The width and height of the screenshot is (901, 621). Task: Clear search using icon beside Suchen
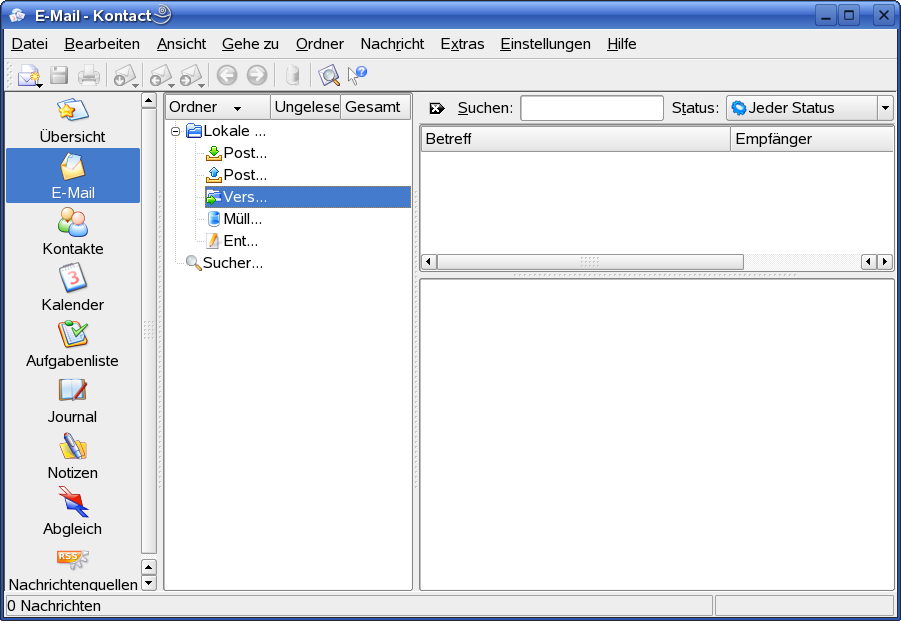pyautogui.click(x=437, y=108)
